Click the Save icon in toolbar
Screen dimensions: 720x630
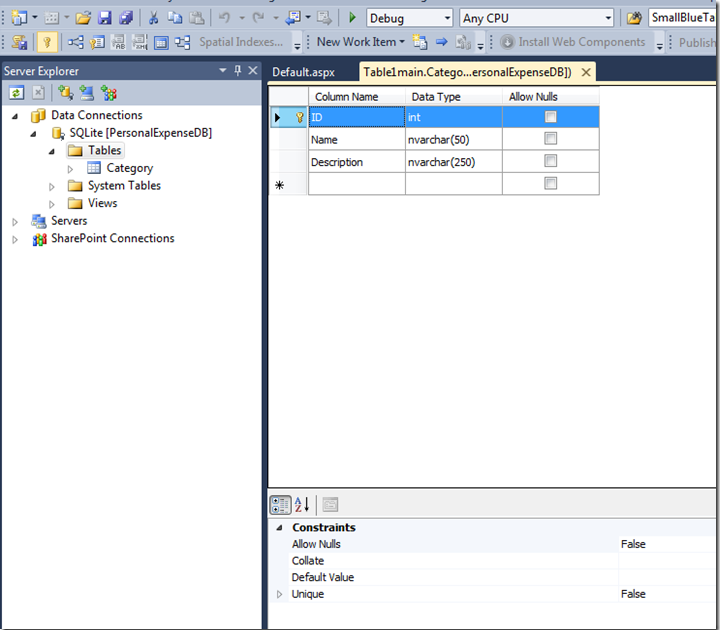[104, 18]
